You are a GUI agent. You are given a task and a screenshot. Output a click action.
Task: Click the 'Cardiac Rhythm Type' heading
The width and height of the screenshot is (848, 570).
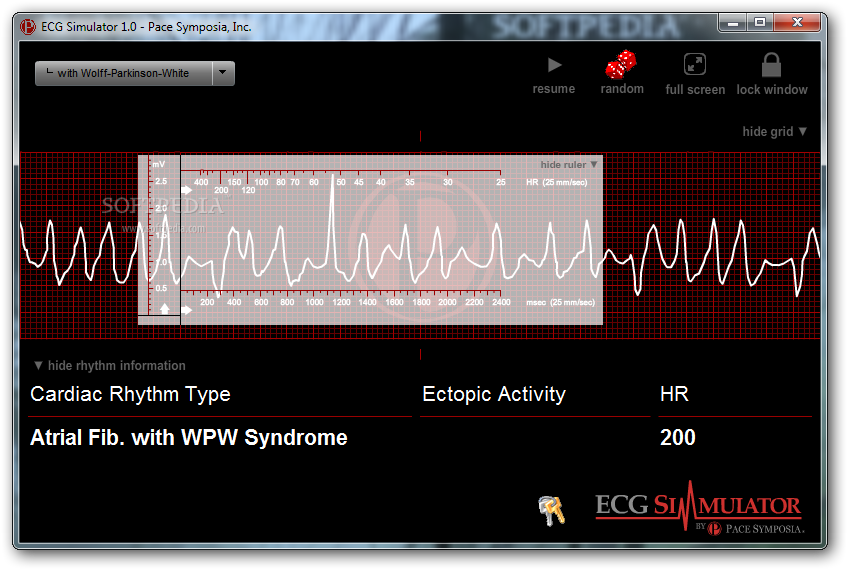pyautogui.click(x=130, y=394)
